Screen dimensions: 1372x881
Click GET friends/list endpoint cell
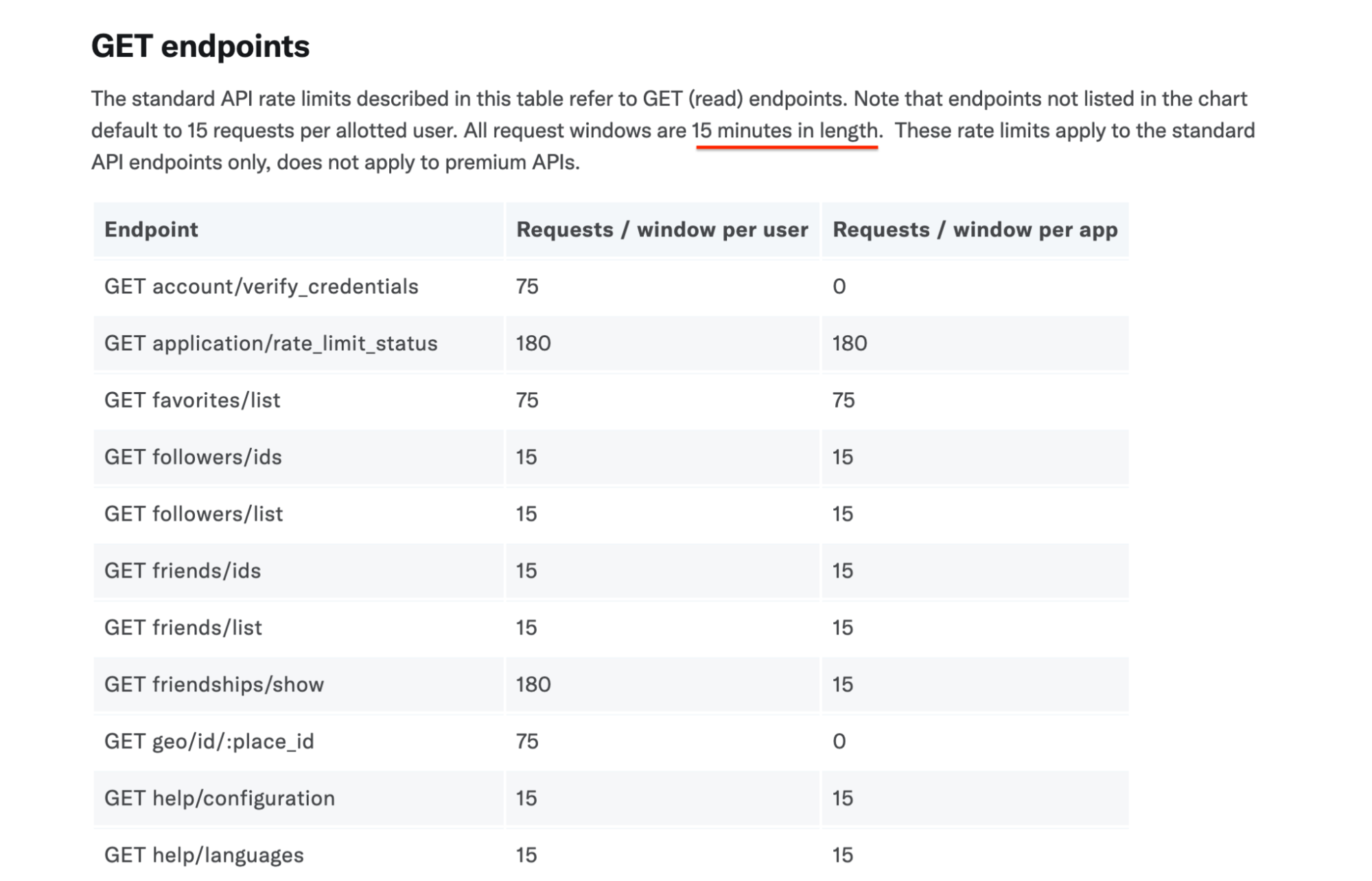pyautogui.click(x=183, y=628)
